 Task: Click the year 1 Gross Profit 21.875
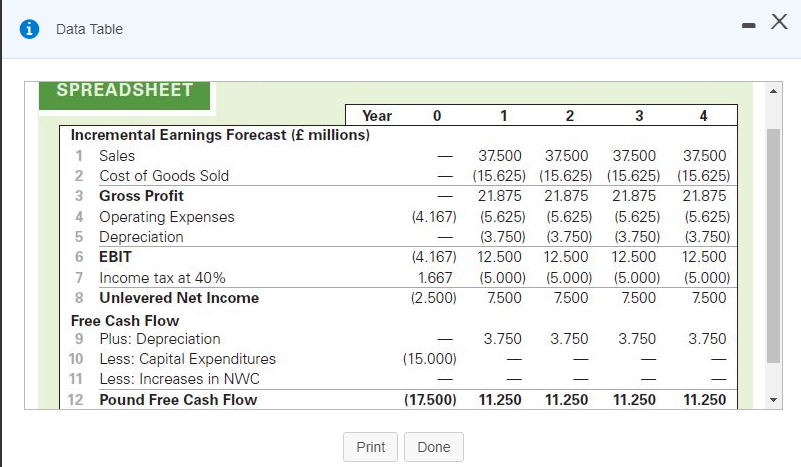pos(500,196)
